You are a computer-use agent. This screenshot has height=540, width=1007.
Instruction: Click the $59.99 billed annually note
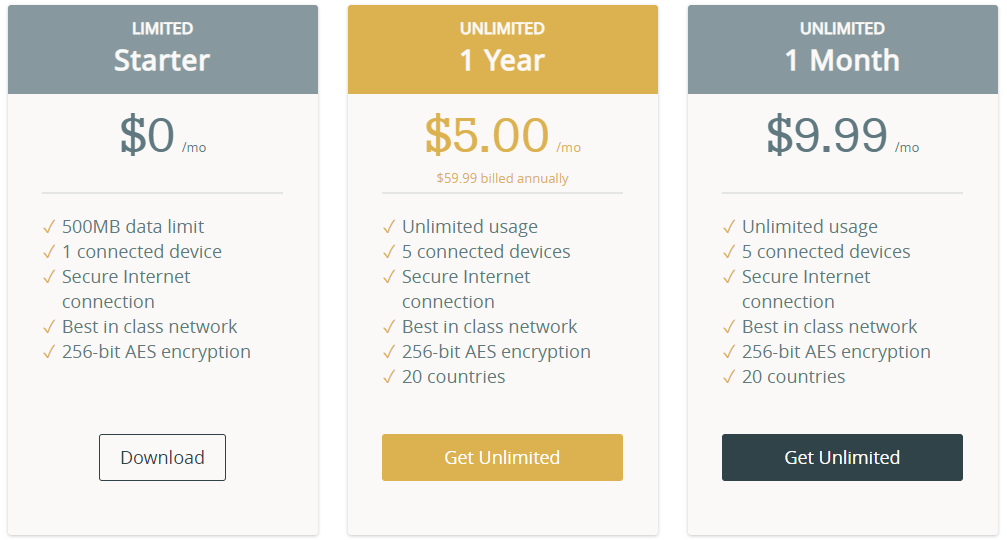pos(502,178)
